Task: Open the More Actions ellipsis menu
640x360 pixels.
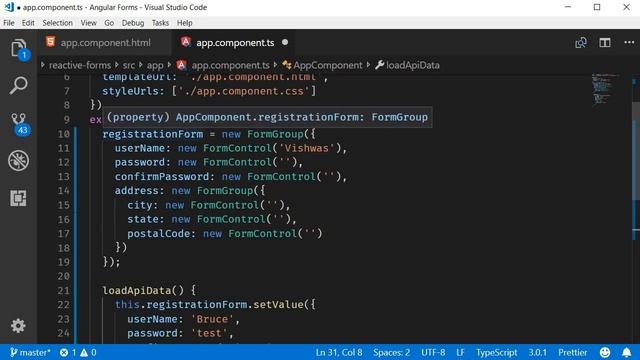Action: click(629, 42)
